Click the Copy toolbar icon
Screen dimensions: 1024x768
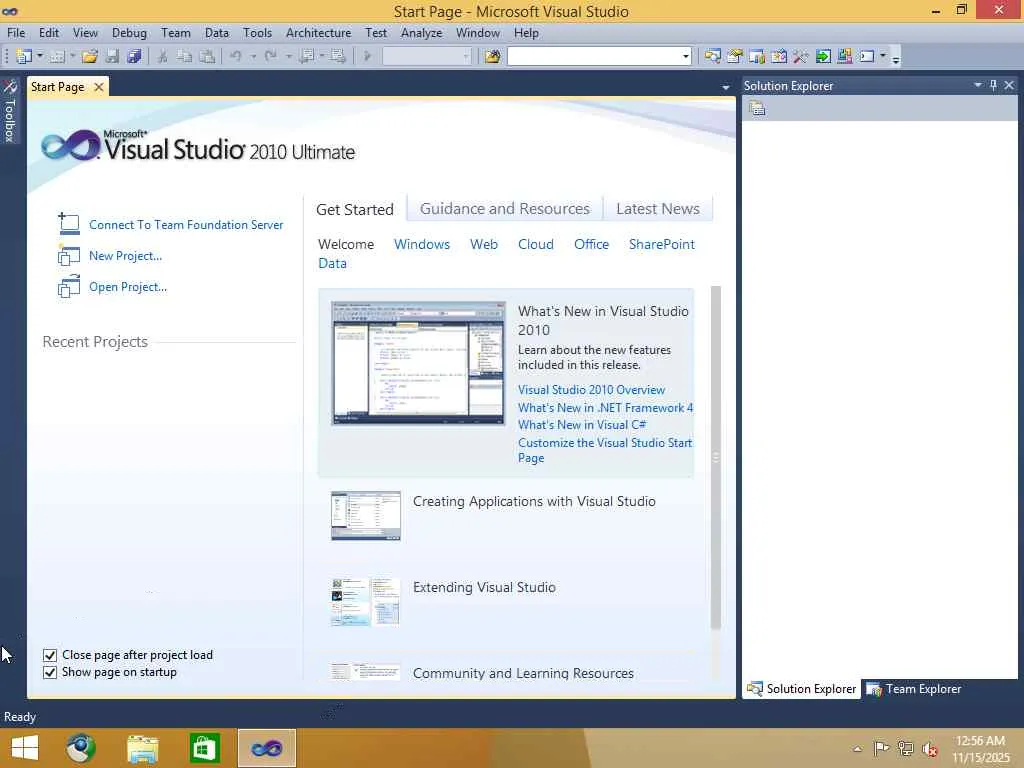coord(185,56)
